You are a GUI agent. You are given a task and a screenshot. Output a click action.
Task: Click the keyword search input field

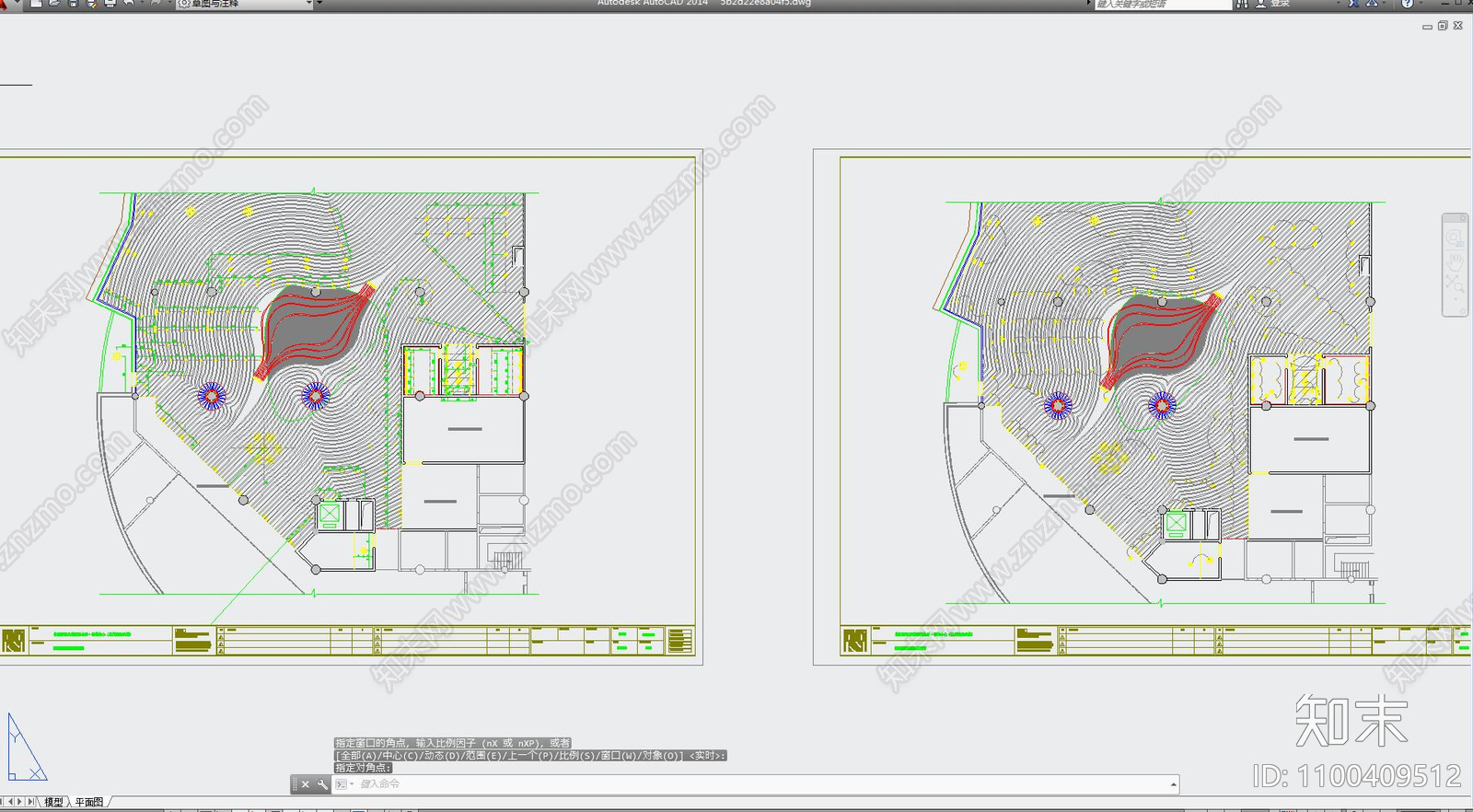1162,4
